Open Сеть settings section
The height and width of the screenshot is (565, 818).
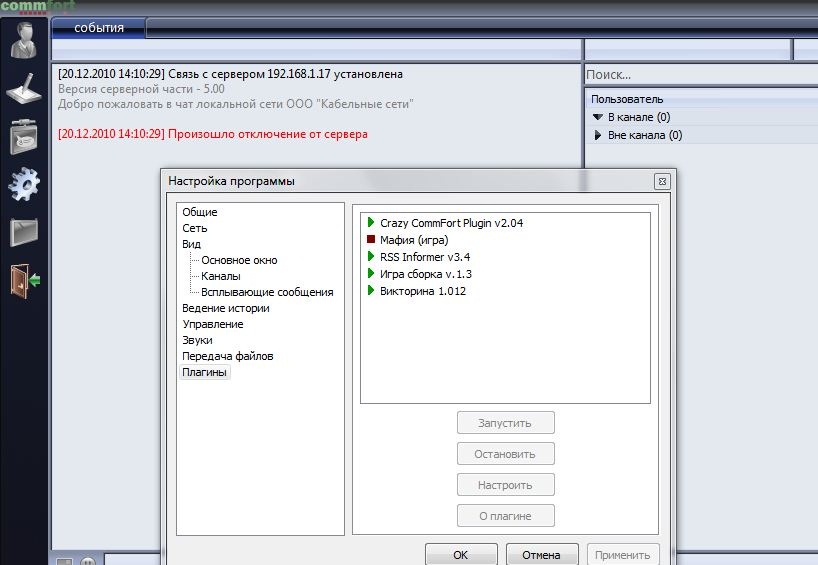195,228
